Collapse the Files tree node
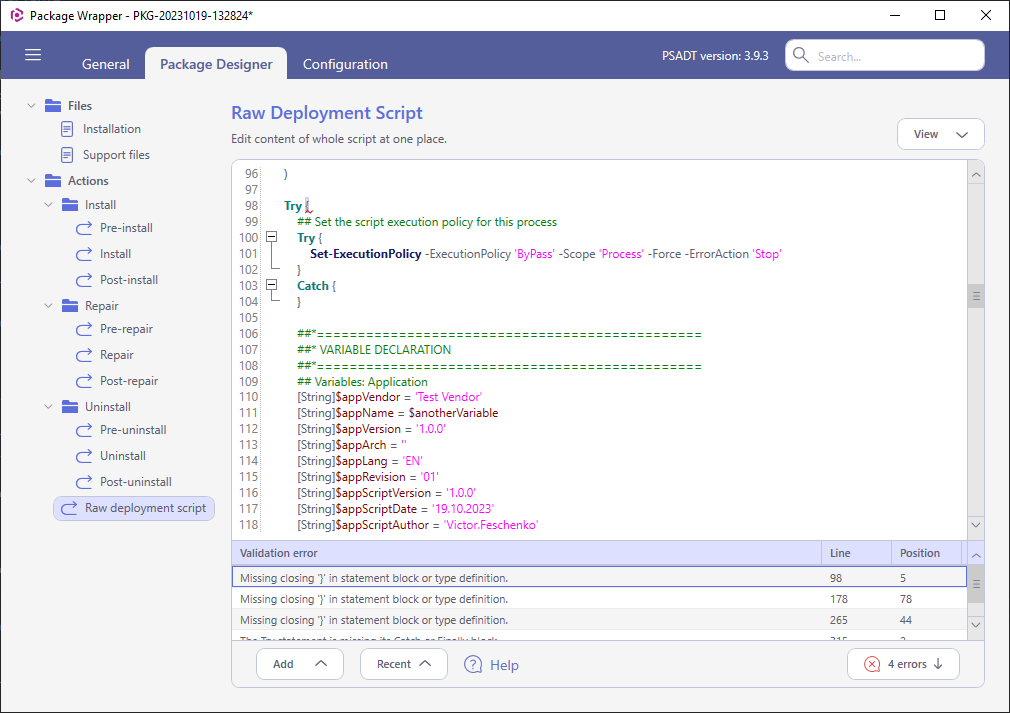Image resolution: width=1010 pixels, height=713 pixels. tap(31, 106)
